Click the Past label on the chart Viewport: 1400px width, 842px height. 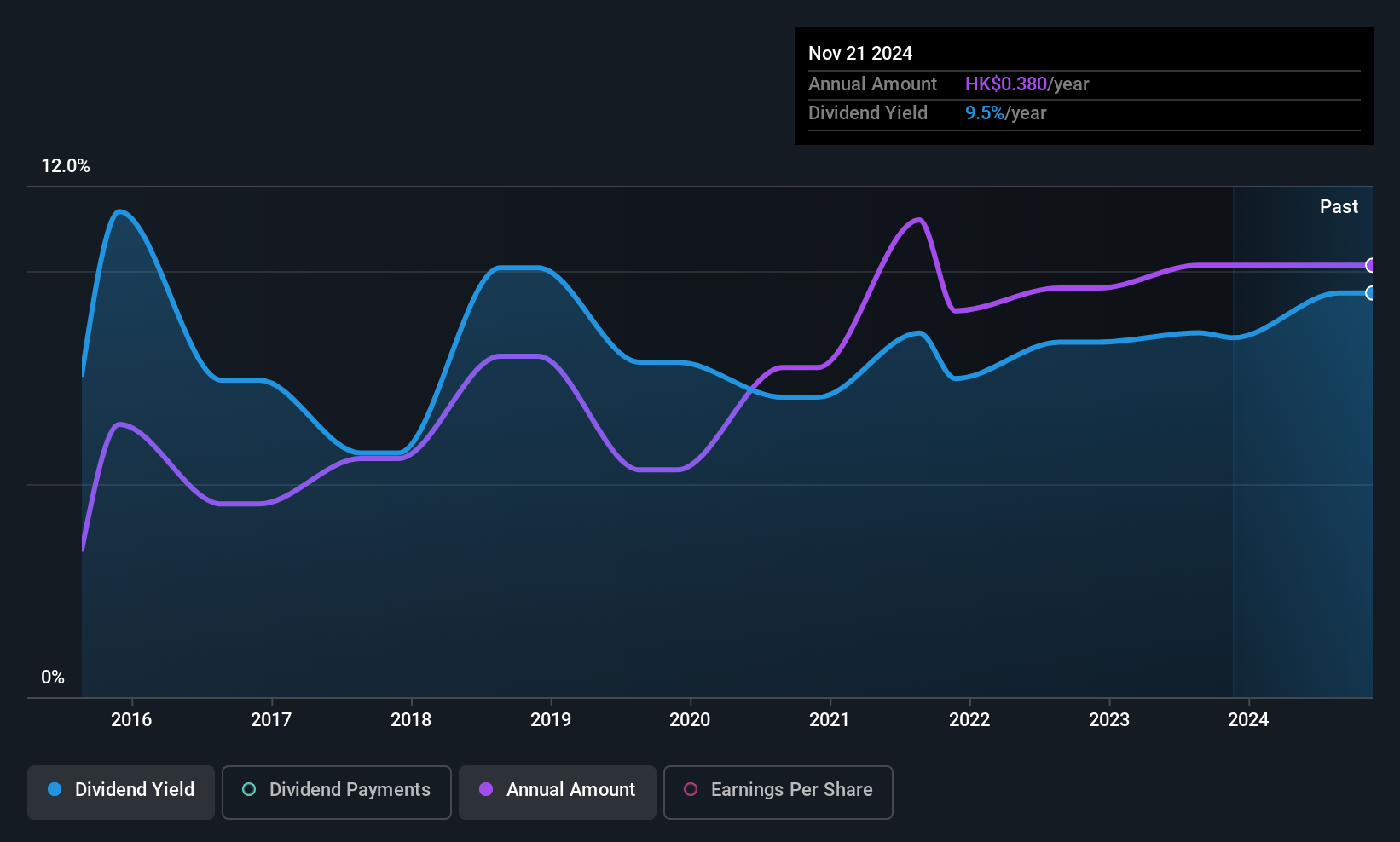[x=1339, y=206]
